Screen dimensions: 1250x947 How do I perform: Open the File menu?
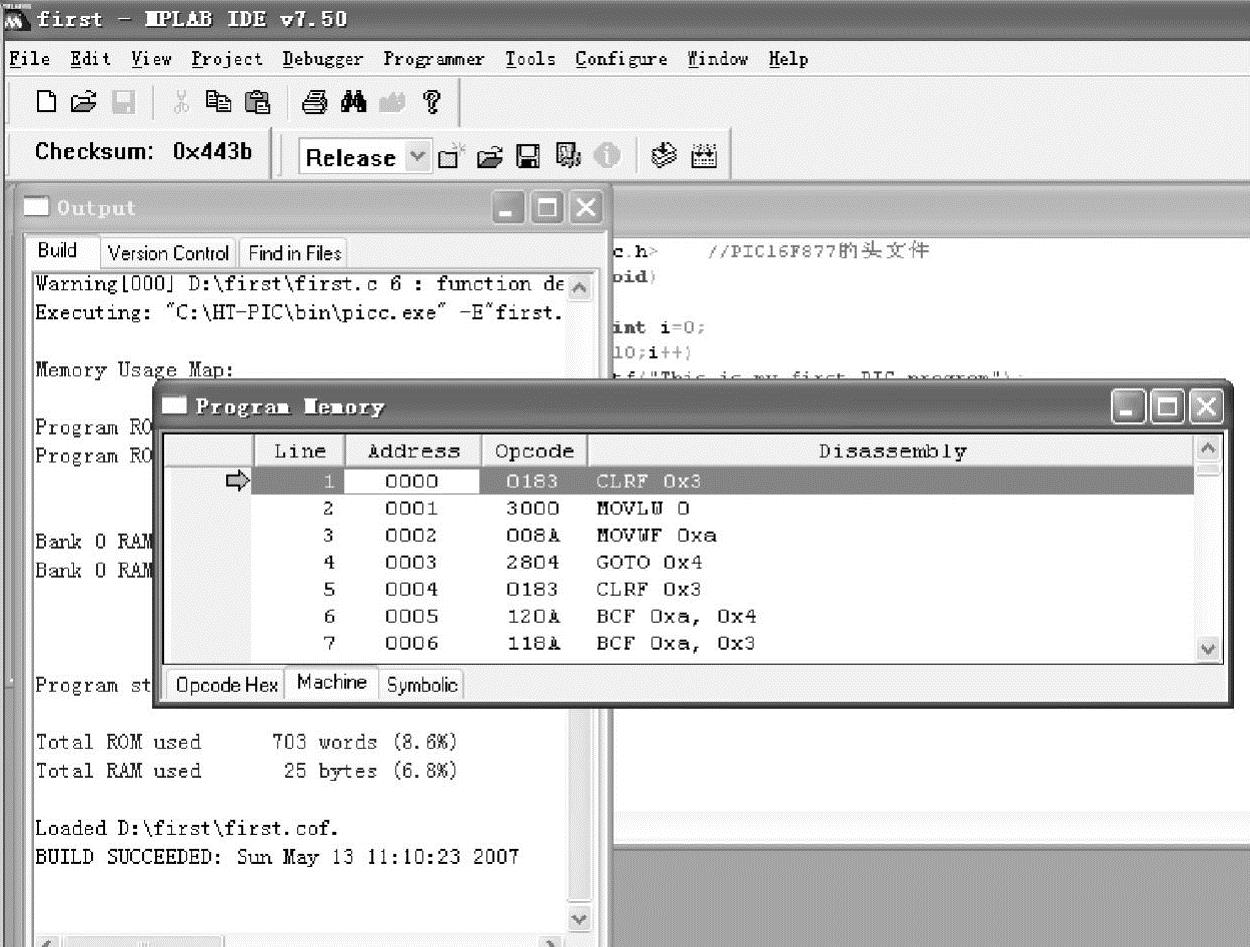click(29, 59)
